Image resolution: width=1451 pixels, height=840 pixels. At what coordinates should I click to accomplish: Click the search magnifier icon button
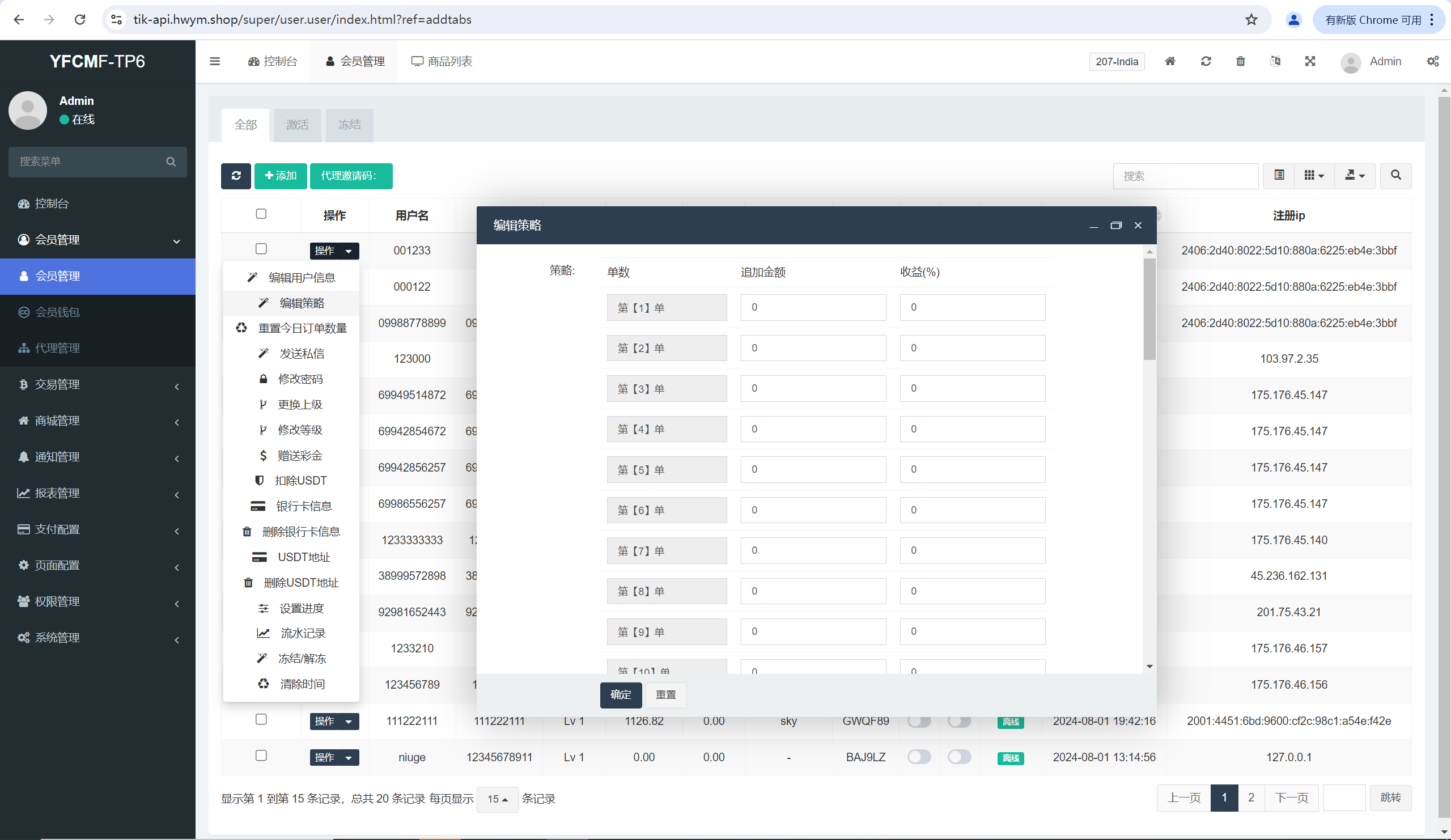tap(1395, 175)
